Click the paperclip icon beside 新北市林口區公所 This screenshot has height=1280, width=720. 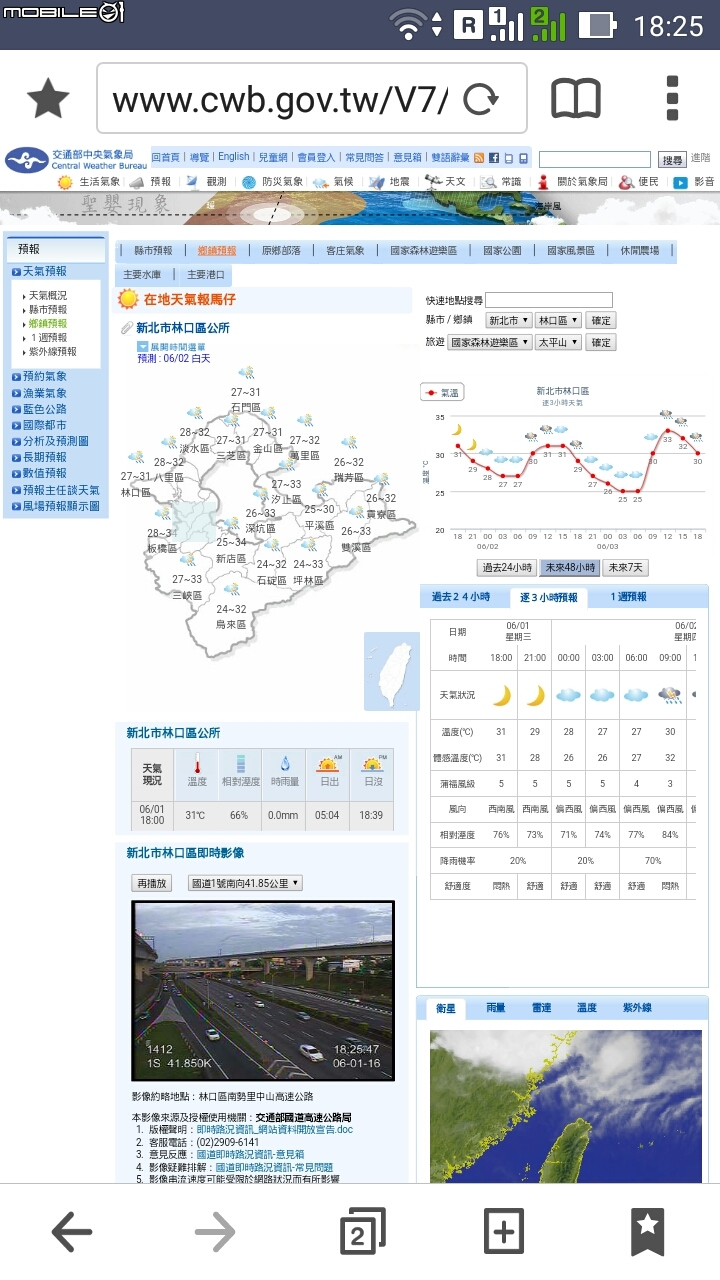(127, 328)
